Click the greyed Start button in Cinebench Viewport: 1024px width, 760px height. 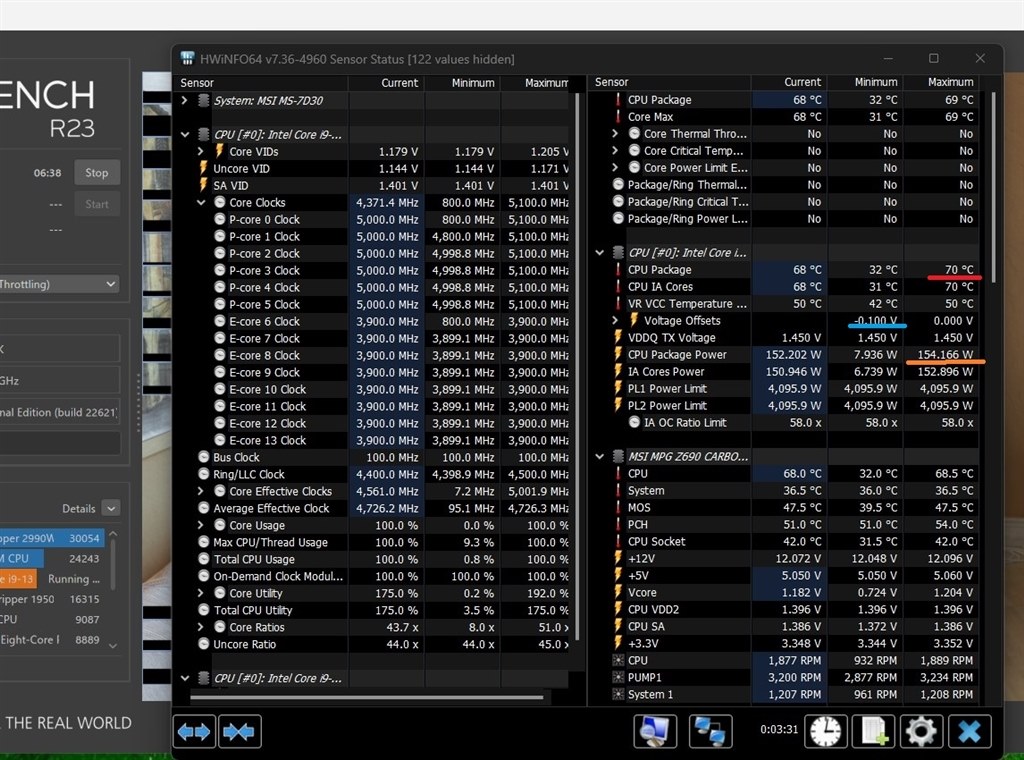[97, 204]
